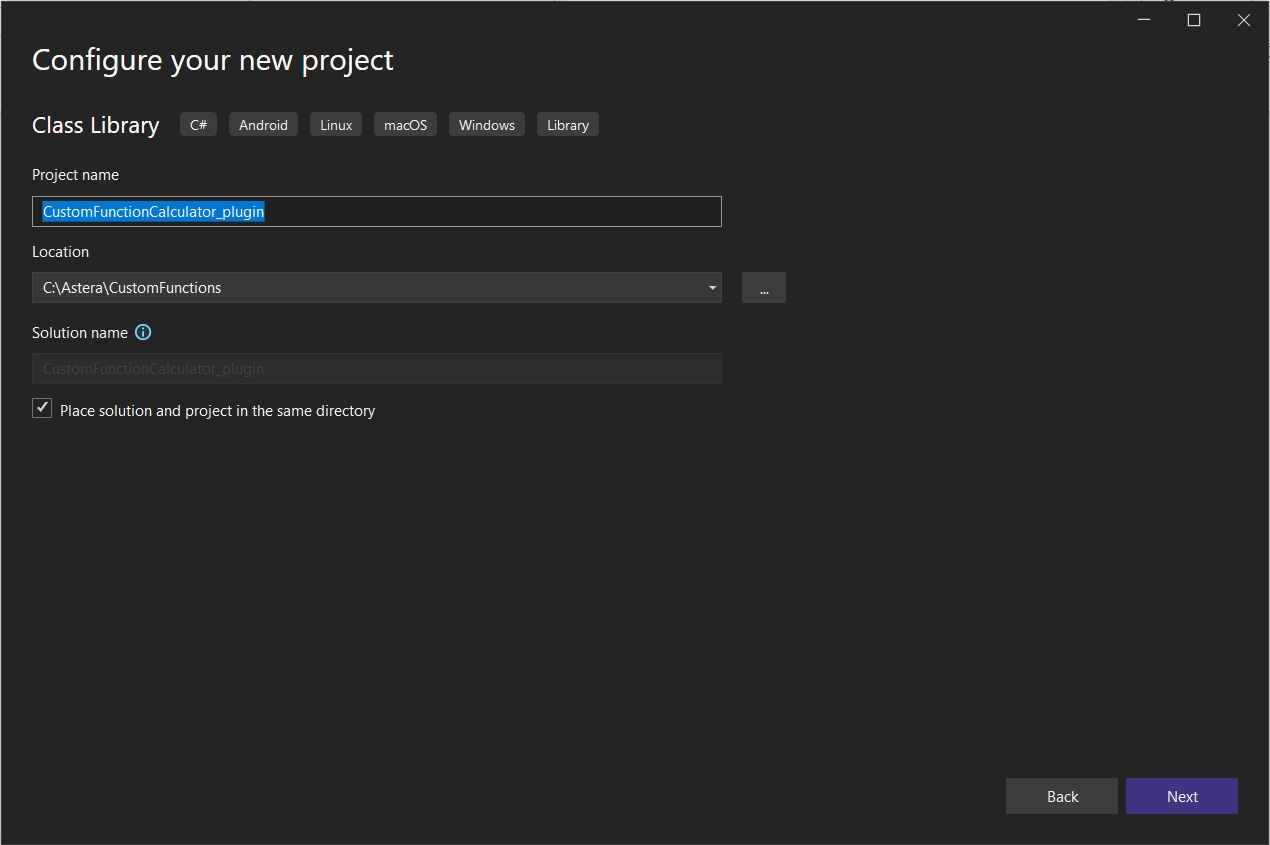Uncheck Place solution and project in same directory
Viewport: 1270px width, 845px height.
tap(42, 408)
